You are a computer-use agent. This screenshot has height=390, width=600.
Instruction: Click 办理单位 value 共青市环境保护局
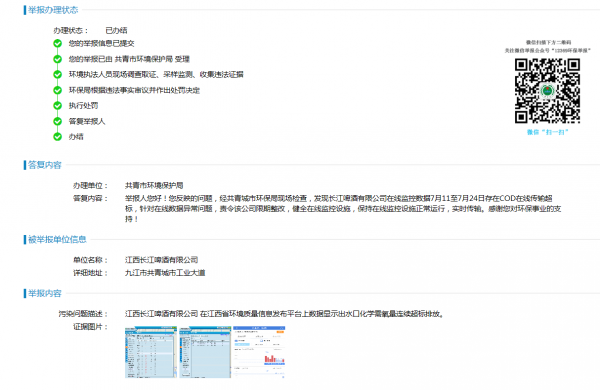pos(154,186)
